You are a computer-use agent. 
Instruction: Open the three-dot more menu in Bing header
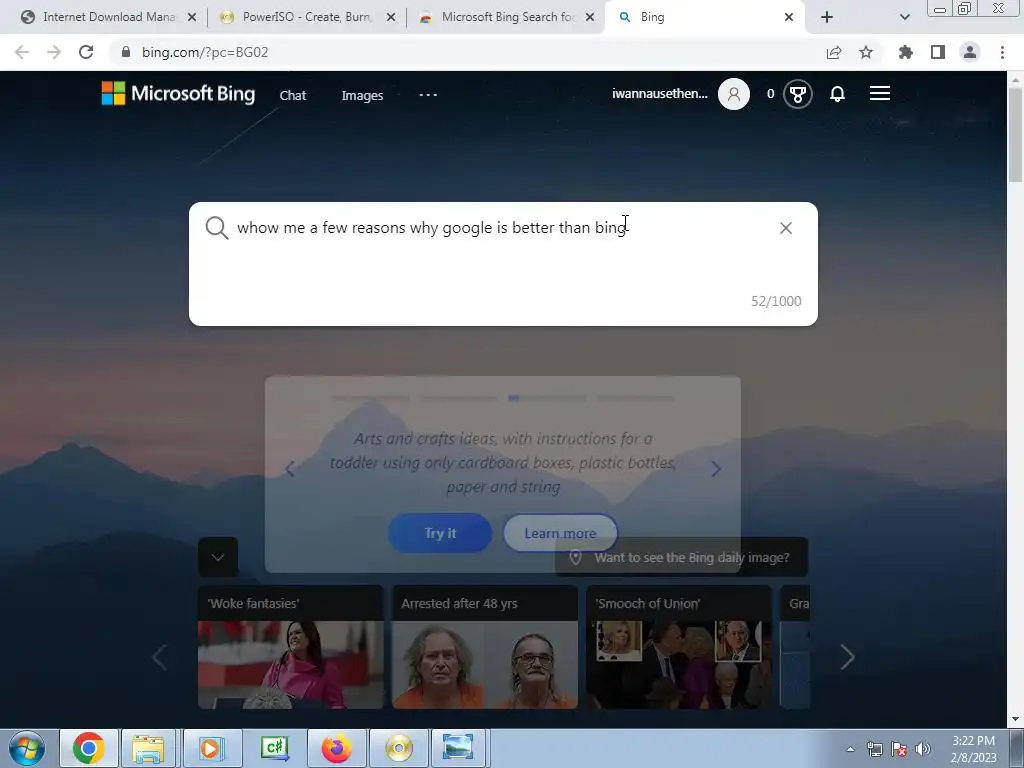(428, 95)
